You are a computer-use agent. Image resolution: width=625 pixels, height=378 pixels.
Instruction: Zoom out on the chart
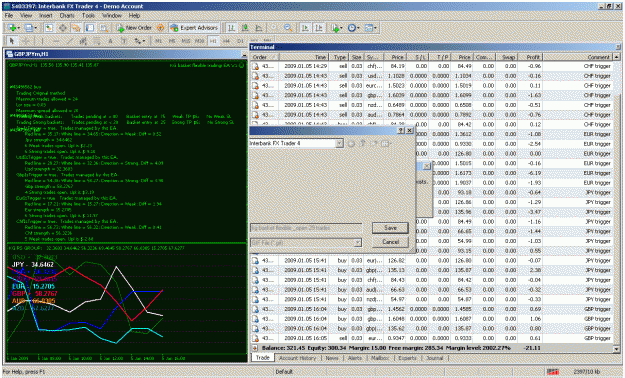coord(288,28)
